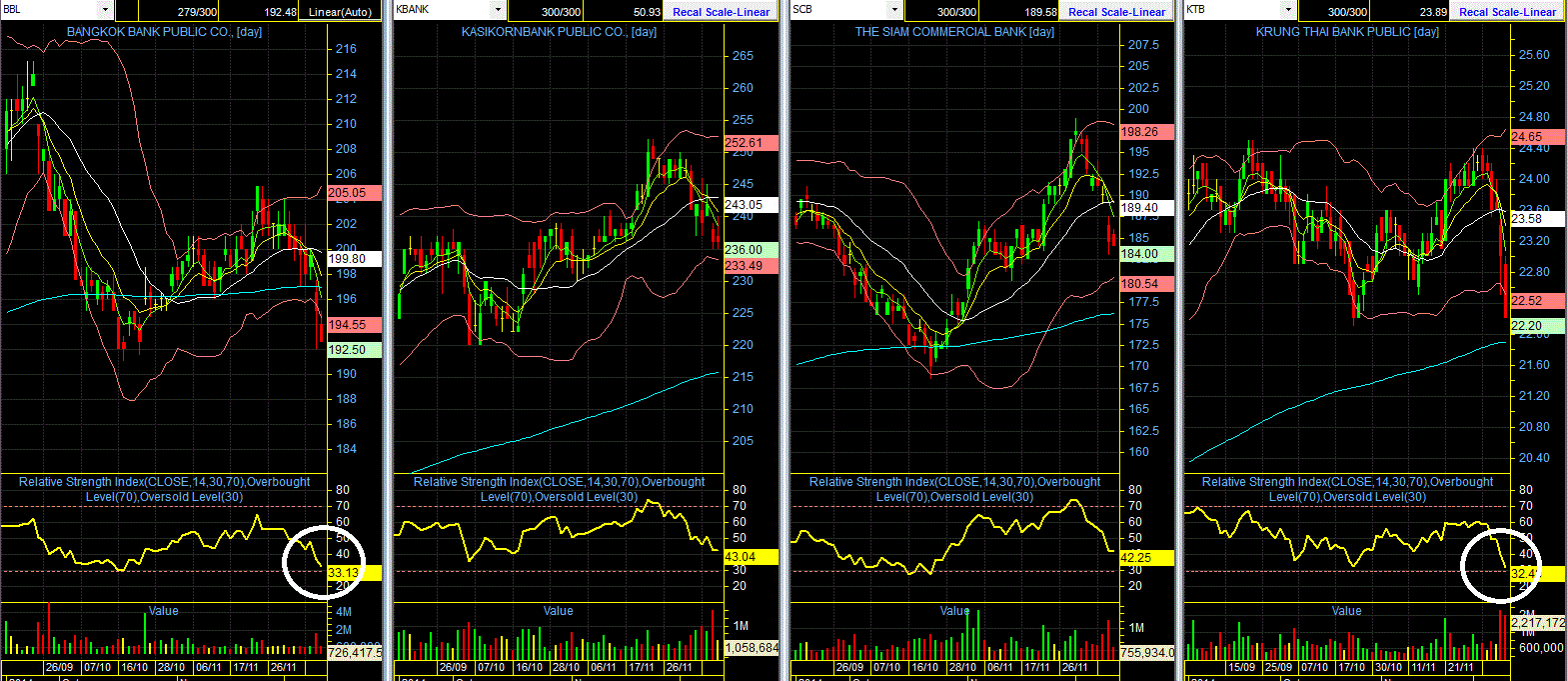Click Recal Scale-Linear on the KTB chart
1568x681 pixels.
pos(1507,12)
